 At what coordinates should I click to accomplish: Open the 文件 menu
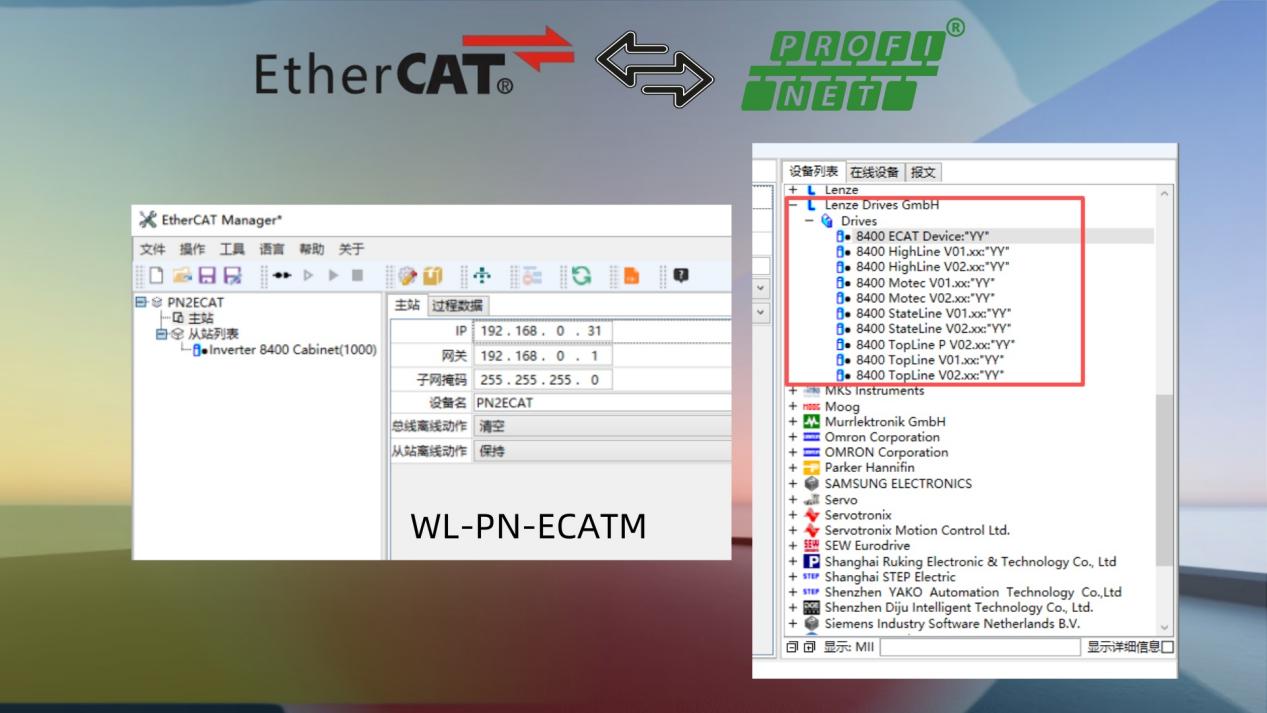point(152,249)
